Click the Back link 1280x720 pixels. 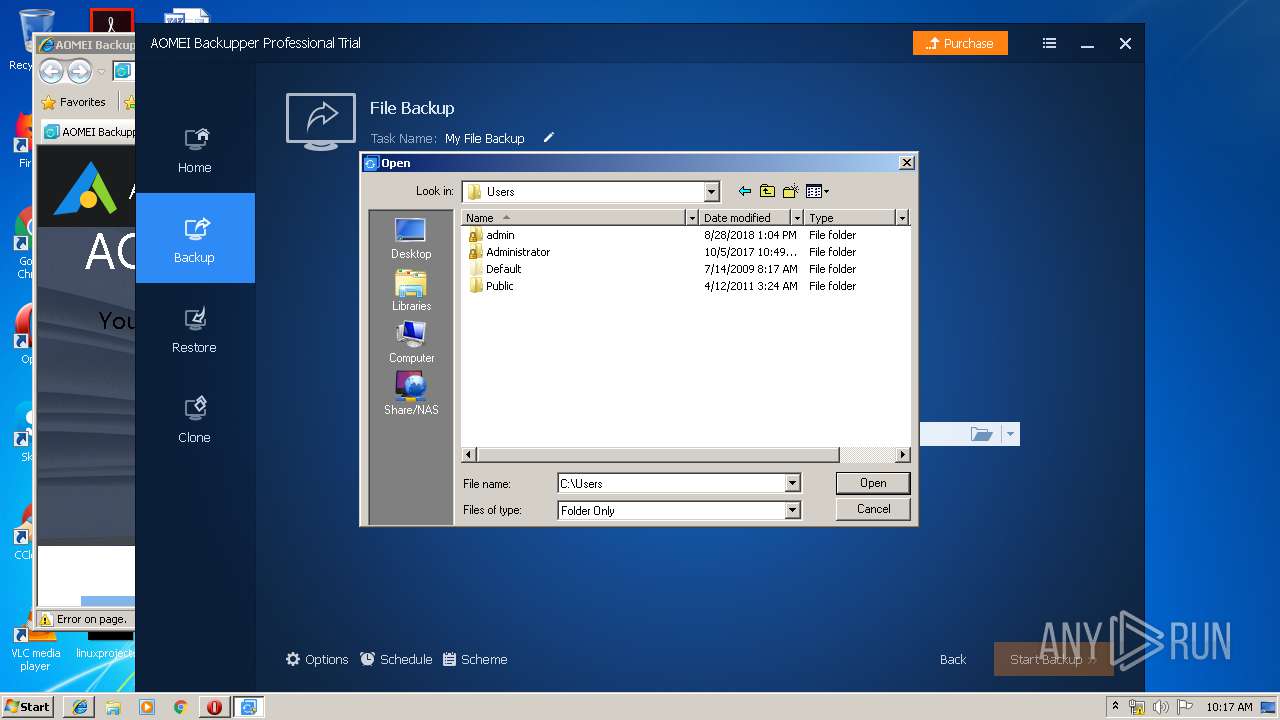click(953, 660)
